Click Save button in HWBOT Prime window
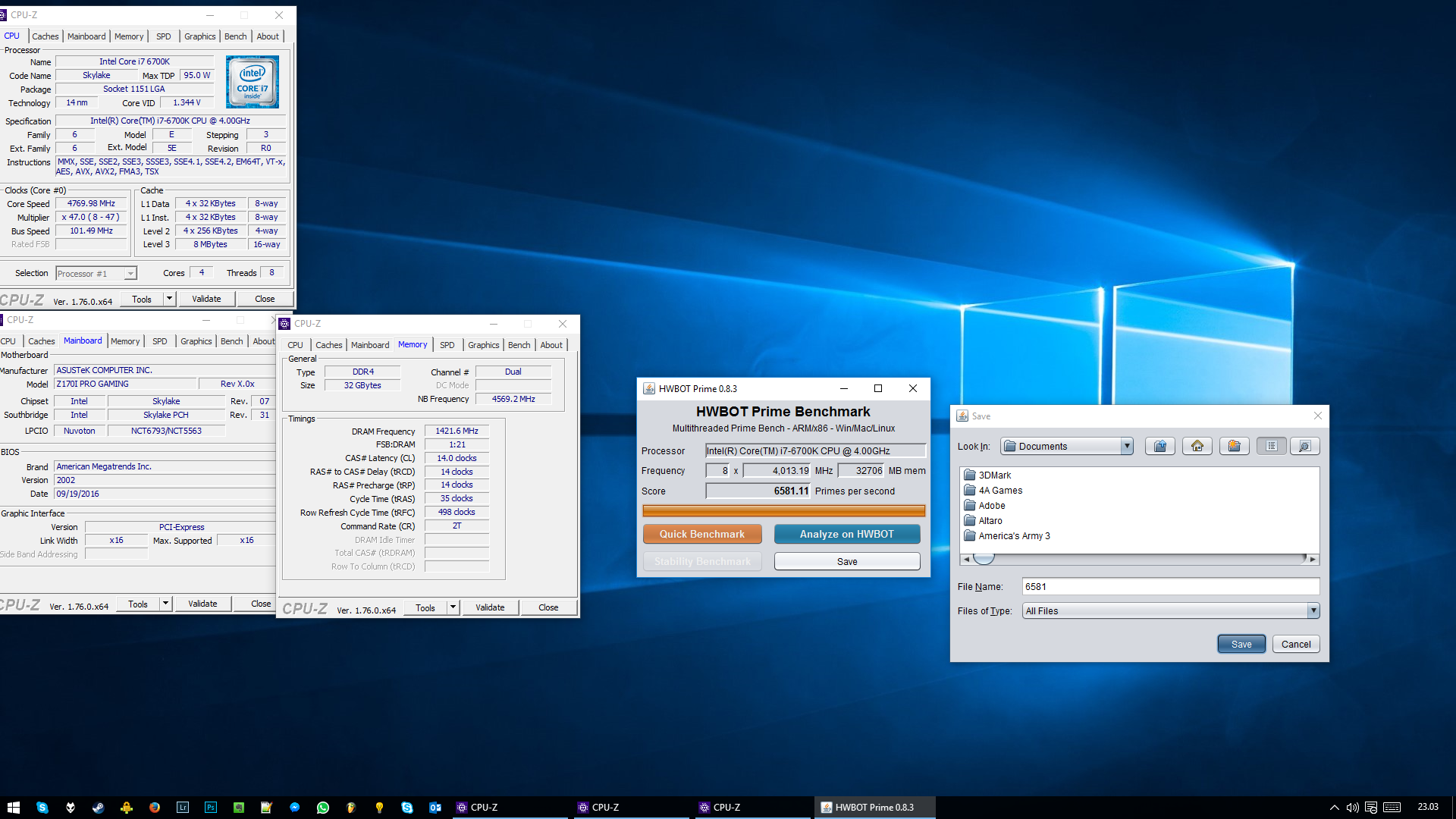The image size is (1456, 819). [847, 561]
